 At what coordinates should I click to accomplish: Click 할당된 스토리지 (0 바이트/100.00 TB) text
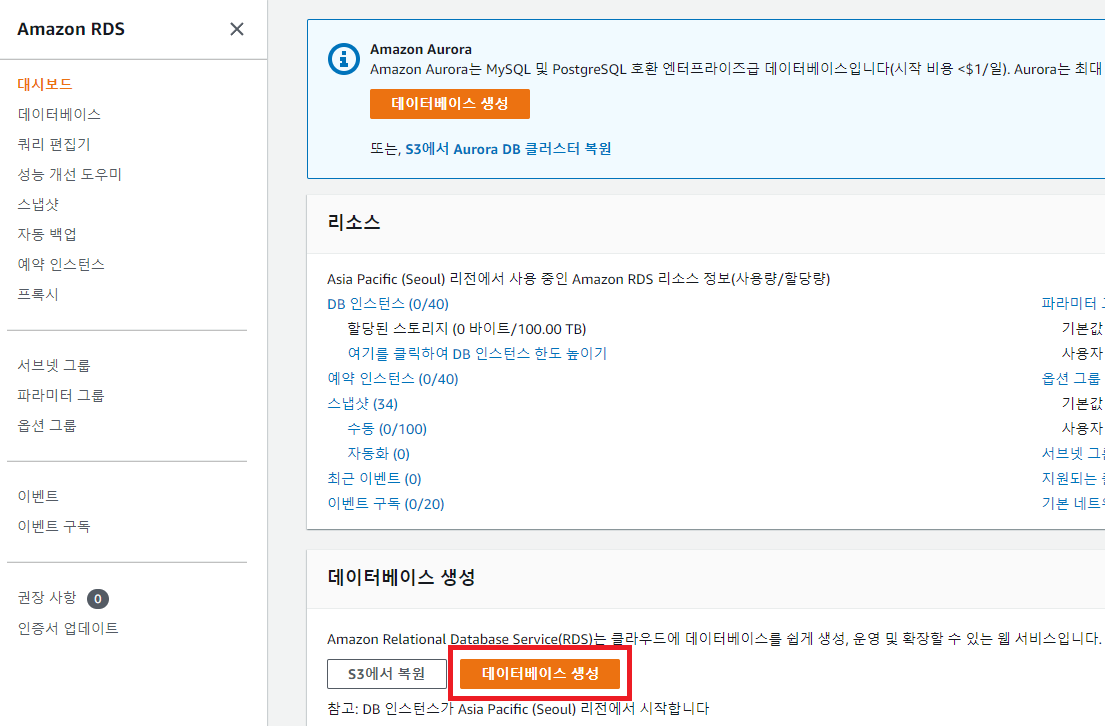(x=467, y=328)
